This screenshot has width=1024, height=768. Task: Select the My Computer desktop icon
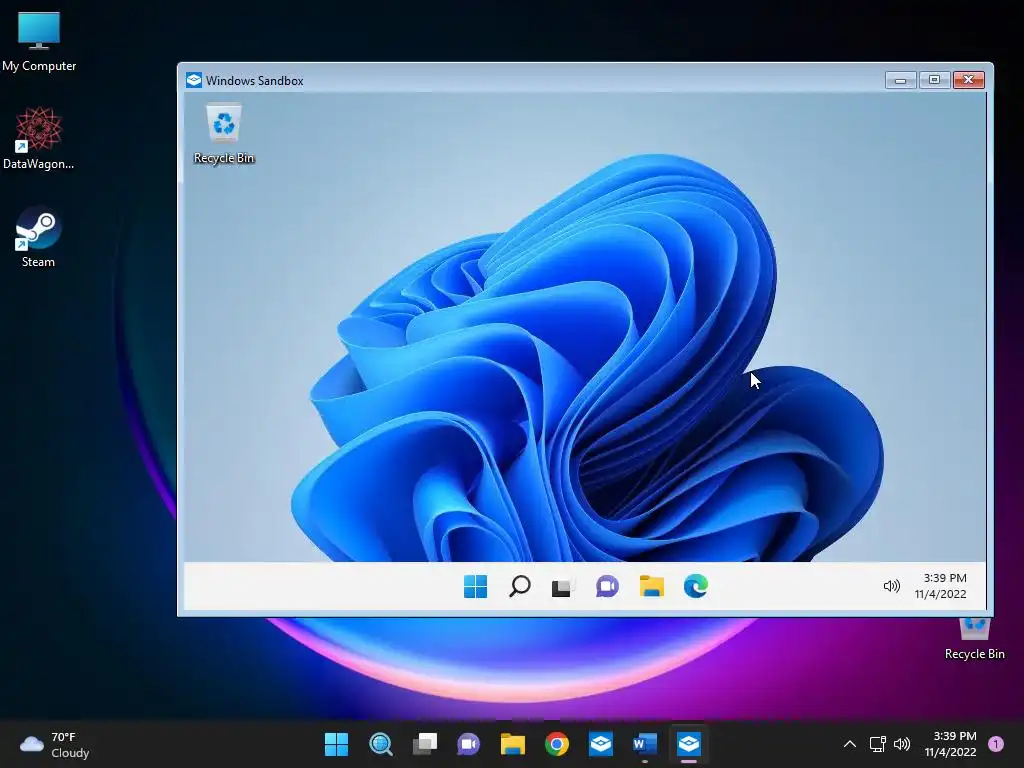pyautogui.click(x=39, y=42)
